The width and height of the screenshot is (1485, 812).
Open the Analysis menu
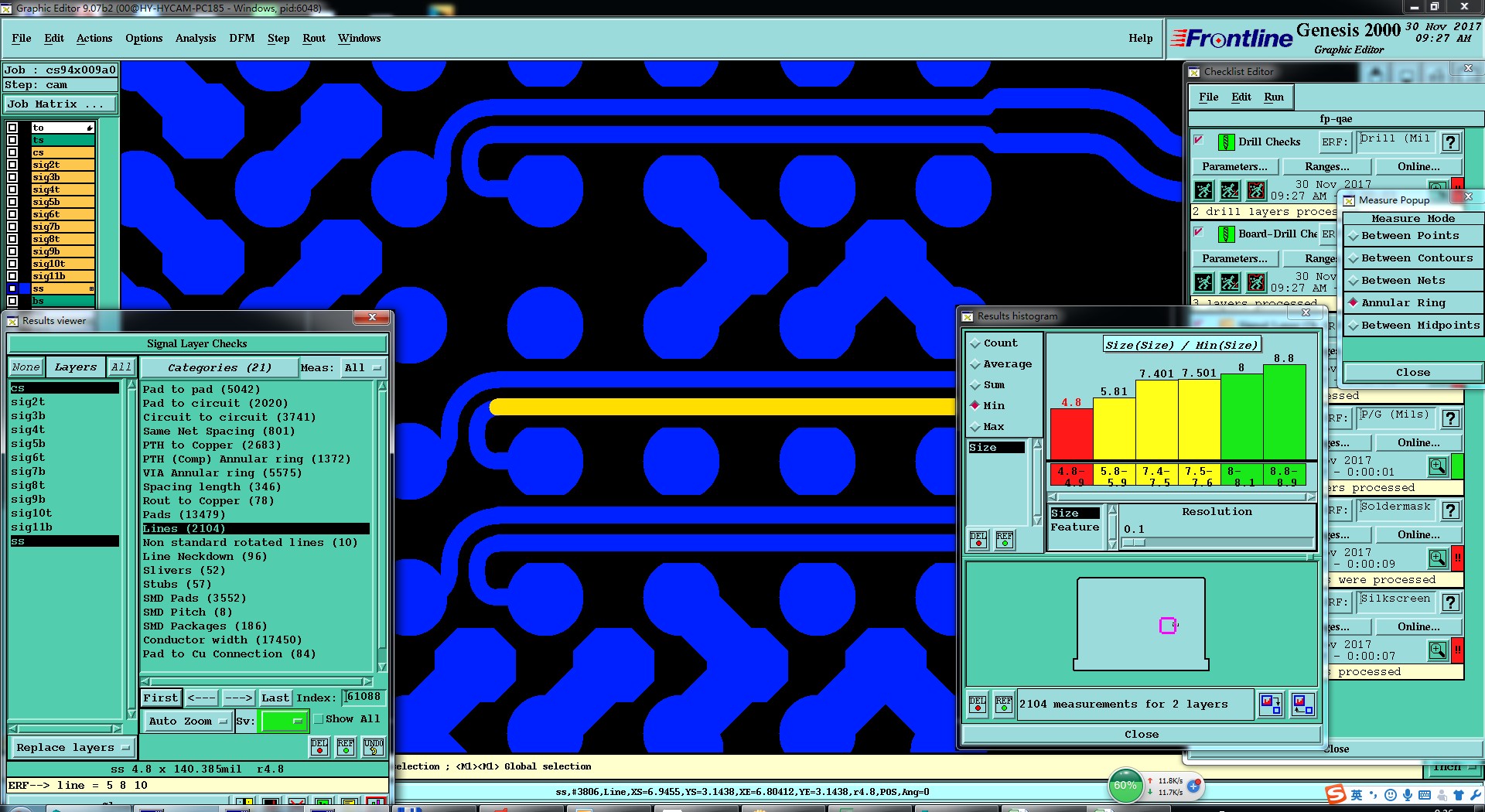(x=196, y=38)
